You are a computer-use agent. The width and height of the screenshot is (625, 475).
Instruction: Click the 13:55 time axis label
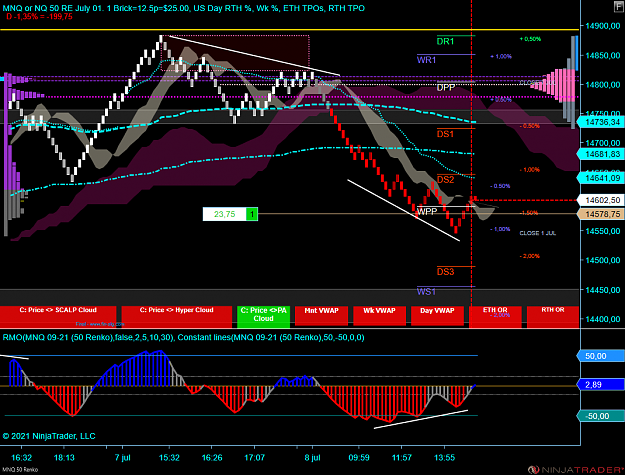pyautogui.click(x=444, y=457)
